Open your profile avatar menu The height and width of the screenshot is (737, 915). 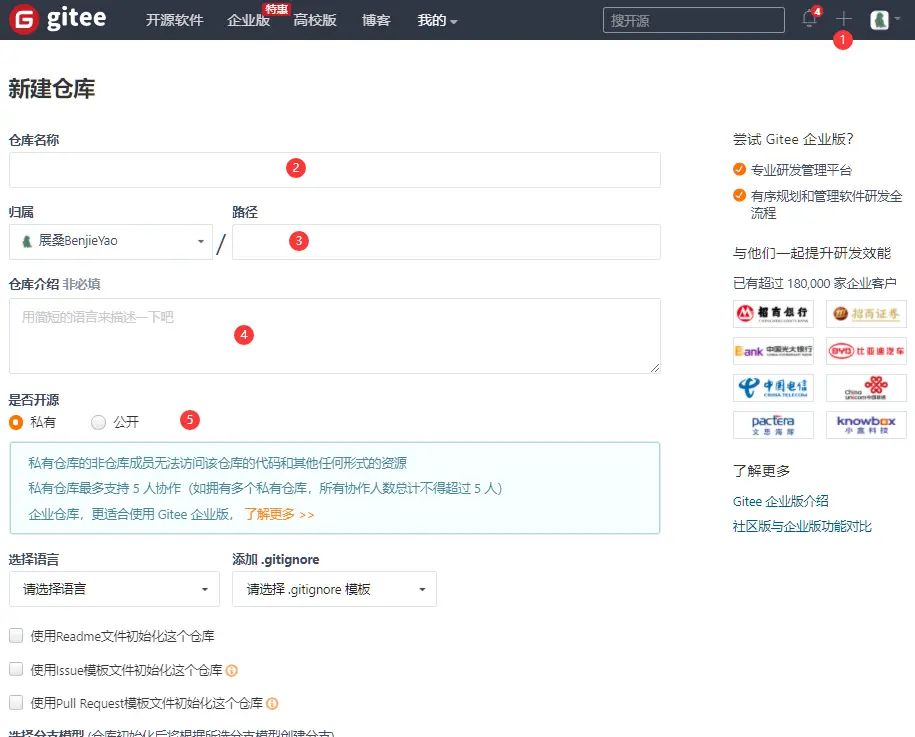879,19
